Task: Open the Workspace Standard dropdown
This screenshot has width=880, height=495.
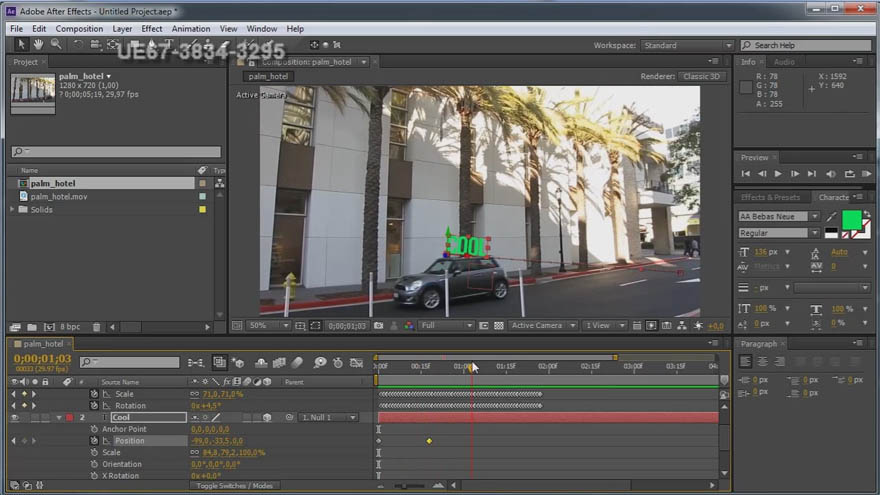Action: pyautogui.click(x=688, y=45)
